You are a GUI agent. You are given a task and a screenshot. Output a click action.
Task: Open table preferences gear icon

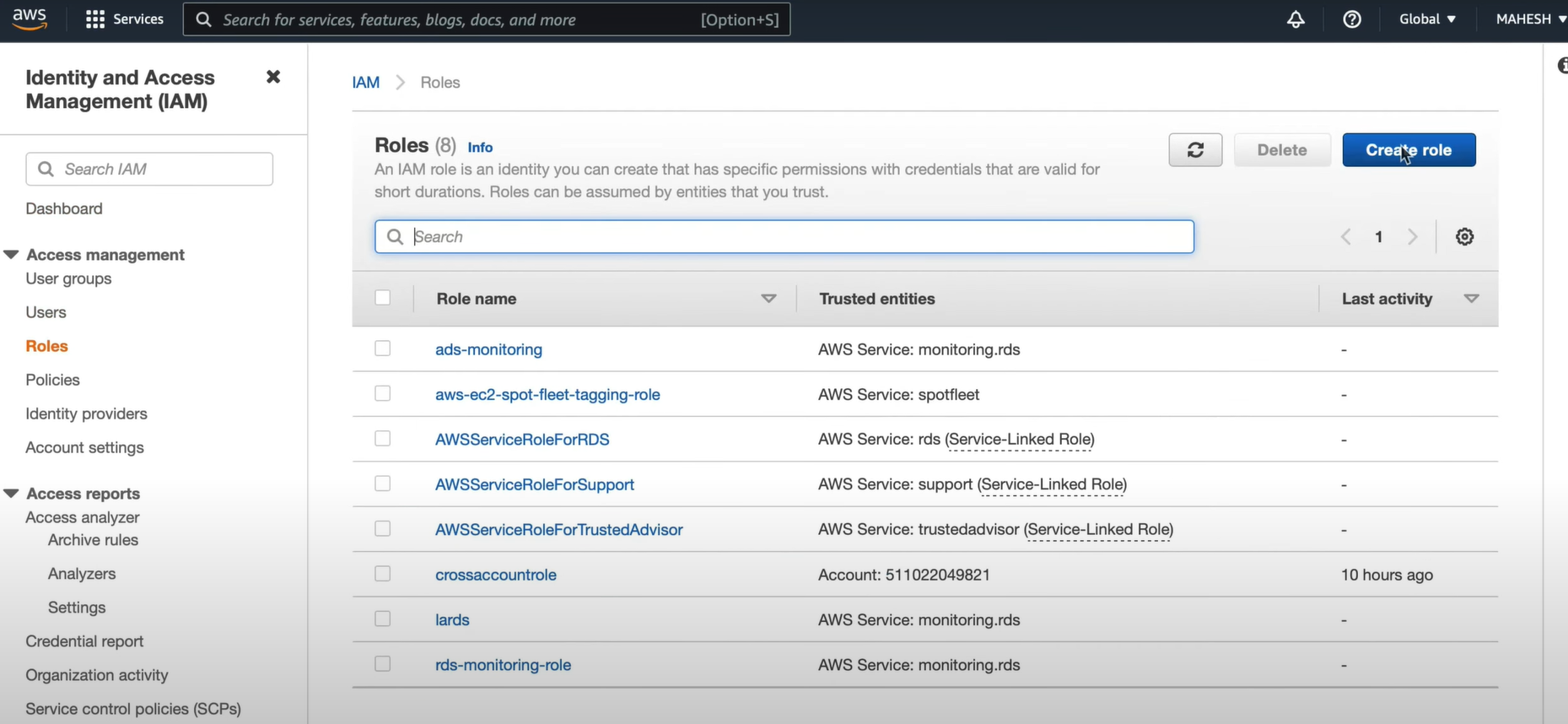1464,237
